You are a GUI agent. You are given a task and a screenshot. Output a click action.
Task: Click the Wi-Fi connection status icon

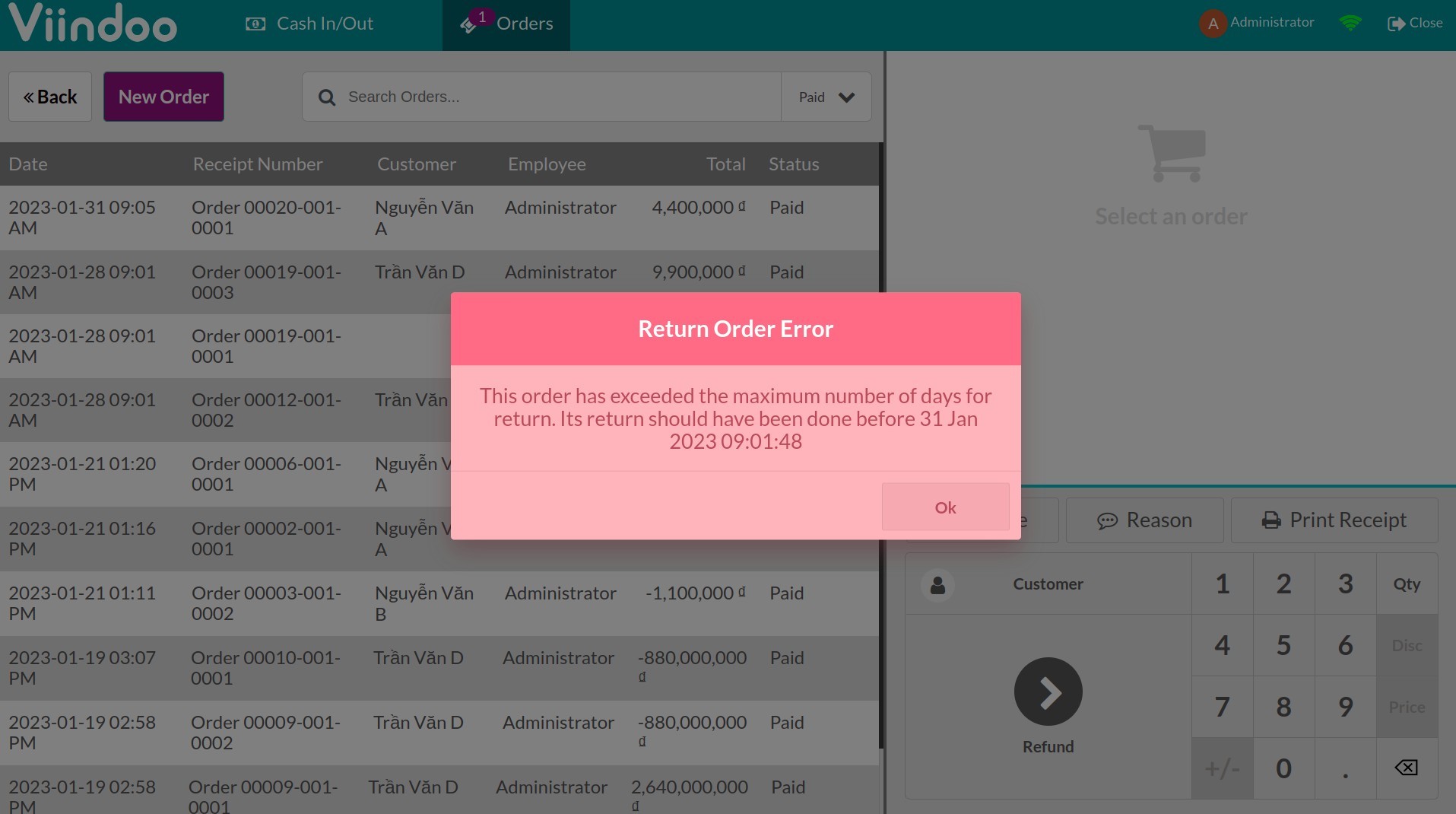tap(1350, 24)
